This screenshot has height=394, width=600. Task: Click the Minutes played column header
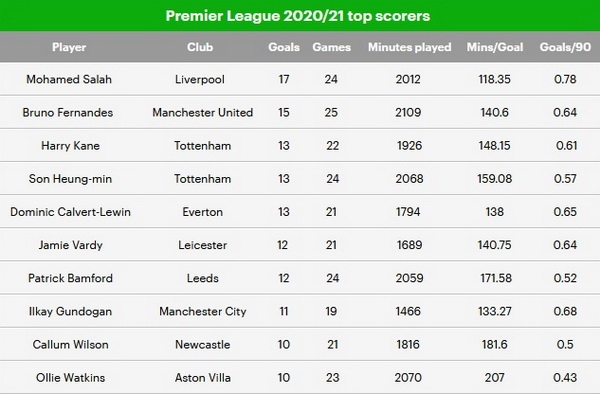(x=409, y=47)
